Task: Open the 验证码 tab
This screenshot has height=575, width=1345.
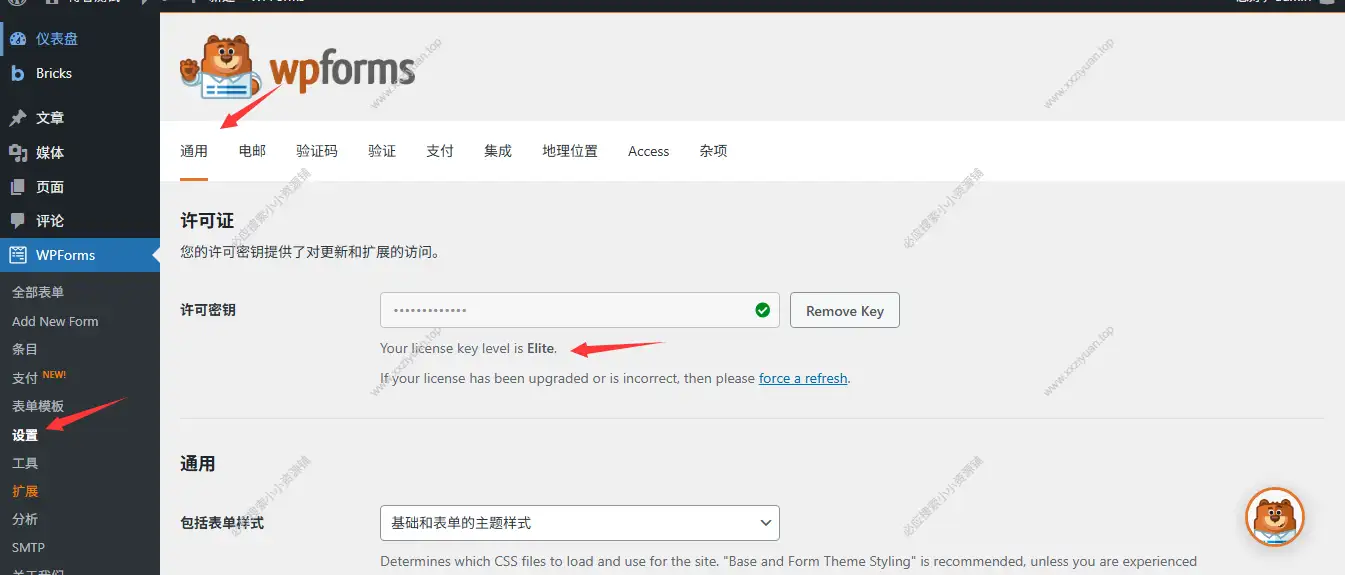Action: tap(317, 151)
